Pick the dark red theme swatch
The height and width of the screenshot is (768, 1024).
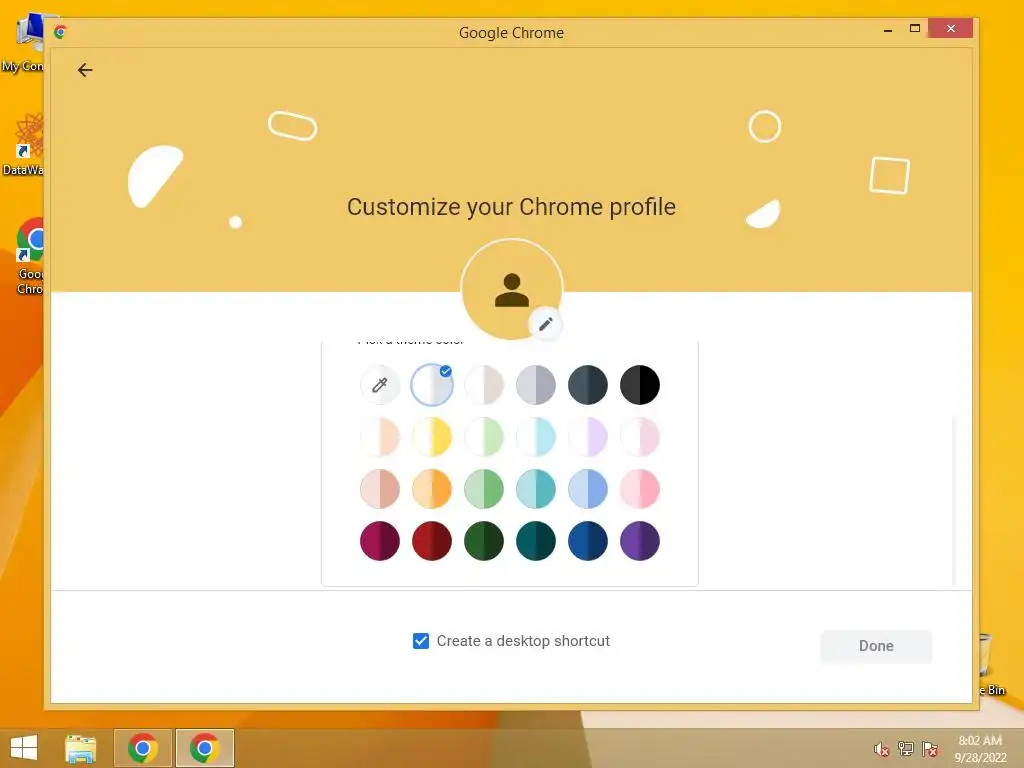[432, 541]
